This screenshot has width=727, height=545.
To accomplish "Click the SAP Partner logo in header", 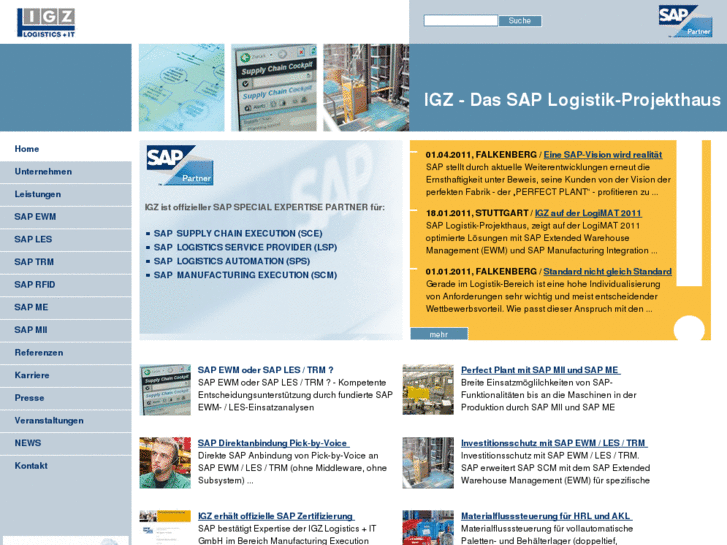I will coord(685,21).
